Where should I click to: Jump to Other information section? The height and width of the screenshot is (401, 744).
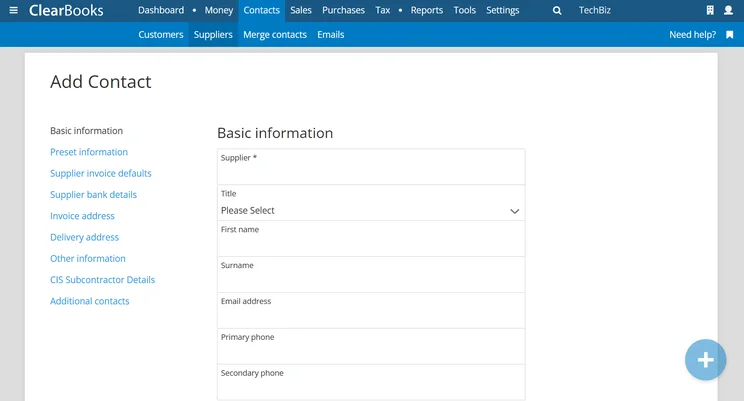point(88,258)
